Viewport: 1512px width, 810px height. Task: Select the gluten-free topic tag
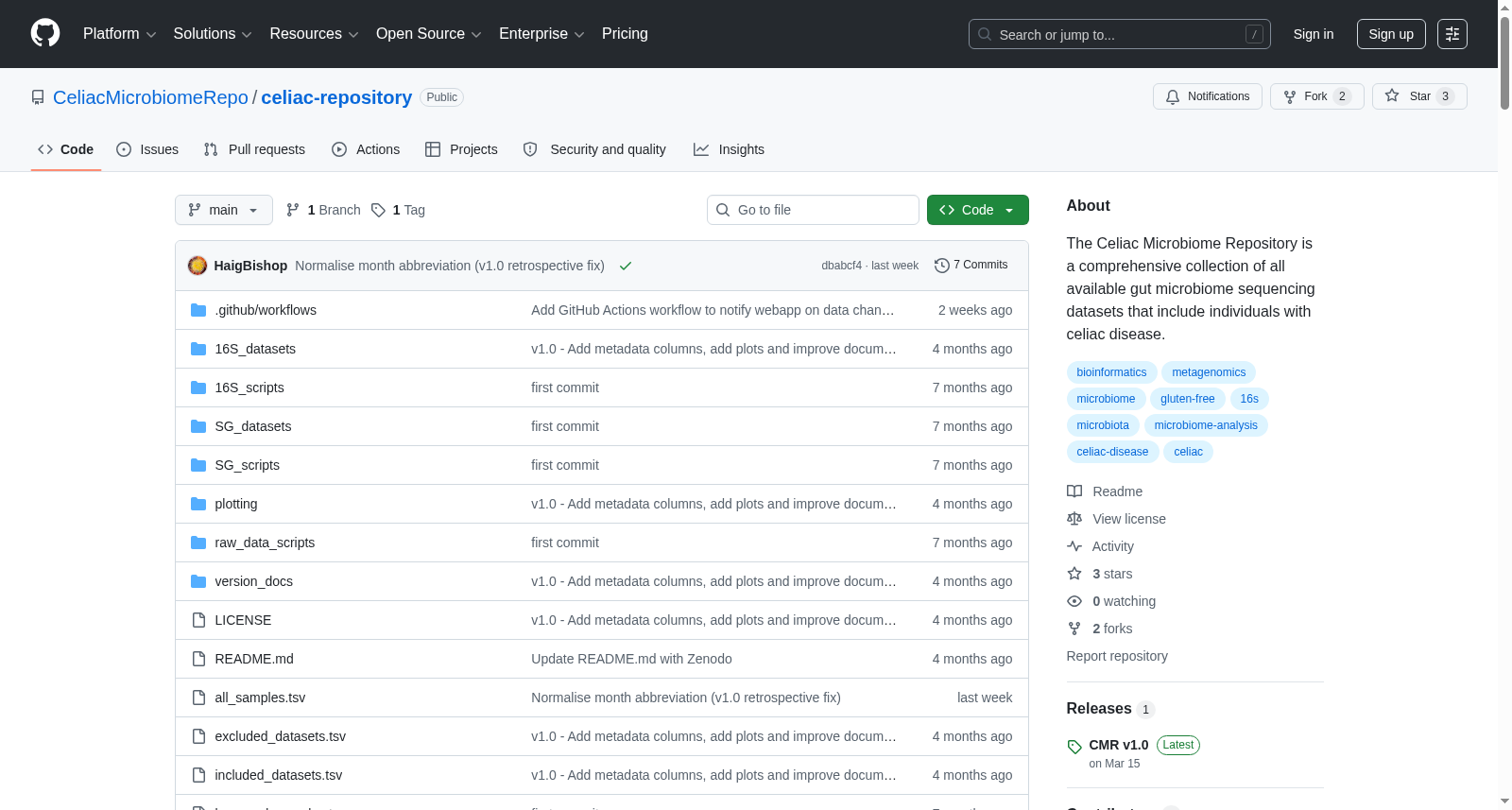tap(1188, 399)
